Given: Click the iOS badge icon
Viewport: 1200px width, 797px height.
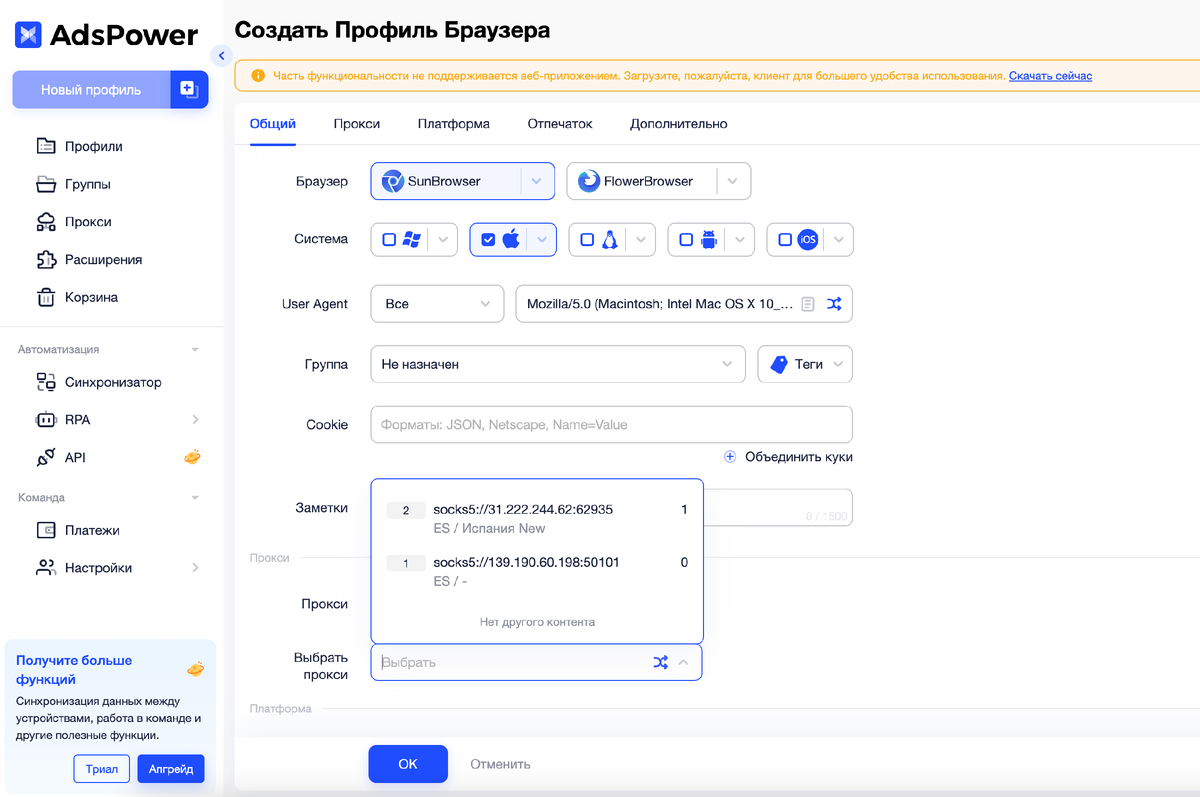Looking at the screenshot, I should [x=808, y=240].
